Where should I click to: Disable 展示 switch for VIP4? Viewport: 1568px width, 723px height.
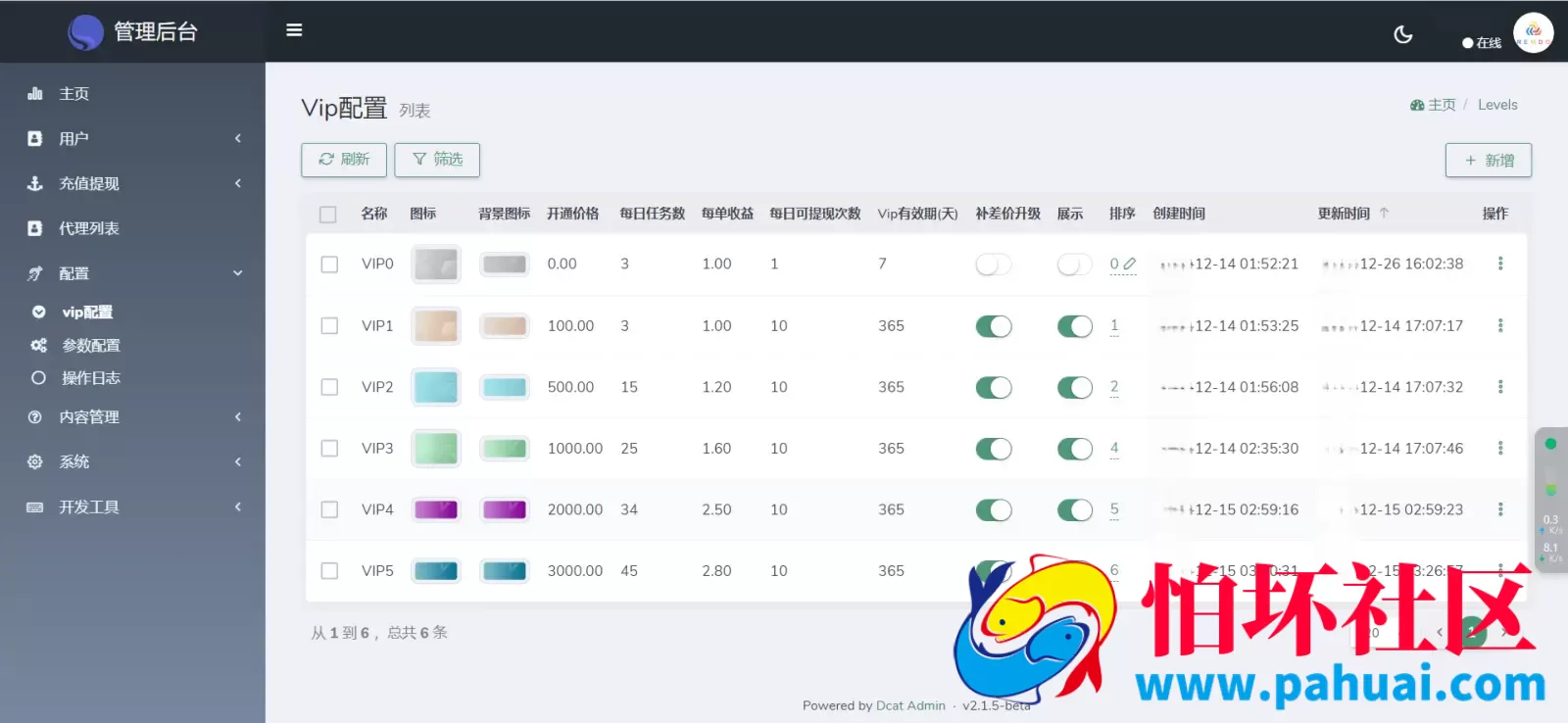pyautogui.click(x=1075, y=509)
